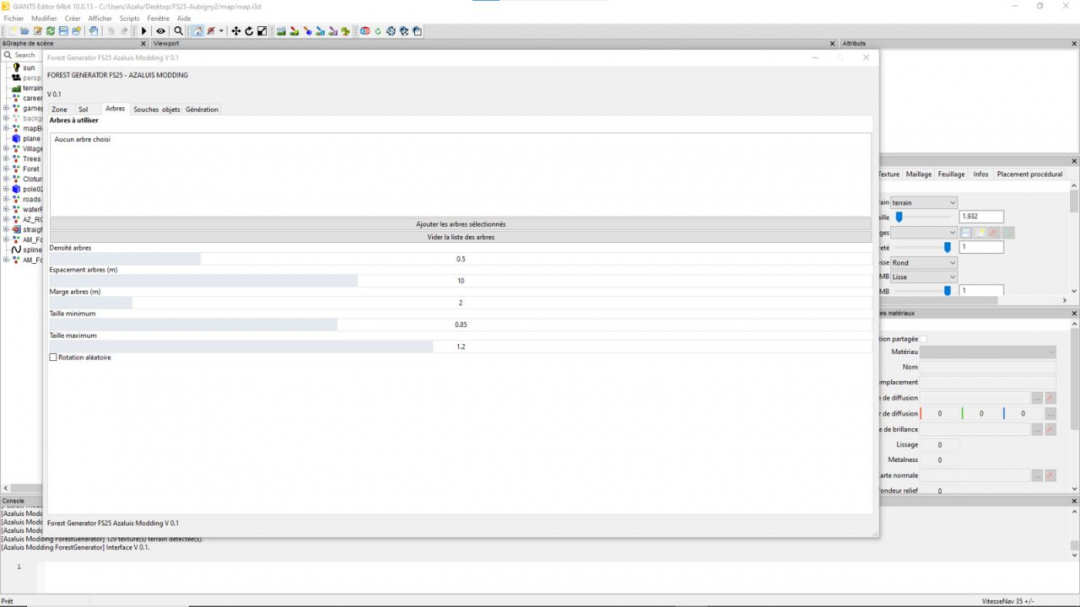The width and height of the screenshot is (1080, 607).
Task: Click the tree-shaped terrain toolbar icon
Action: click(x=346, y=31)
